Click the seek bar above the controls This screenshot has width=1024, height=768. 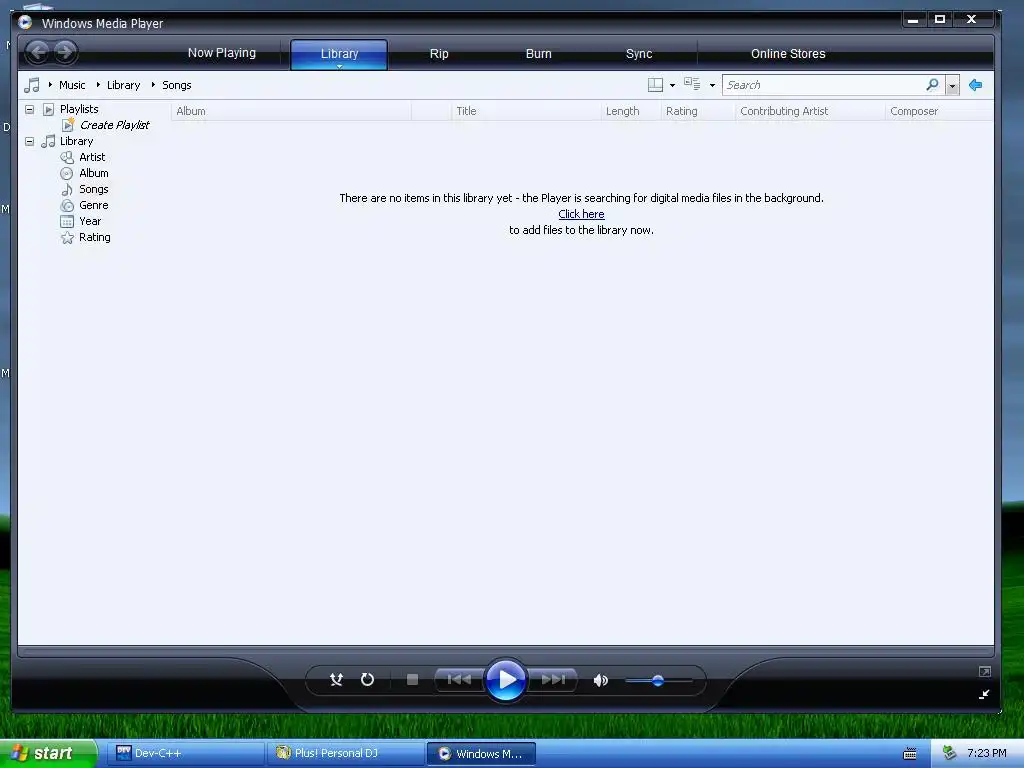pos(505,651)
